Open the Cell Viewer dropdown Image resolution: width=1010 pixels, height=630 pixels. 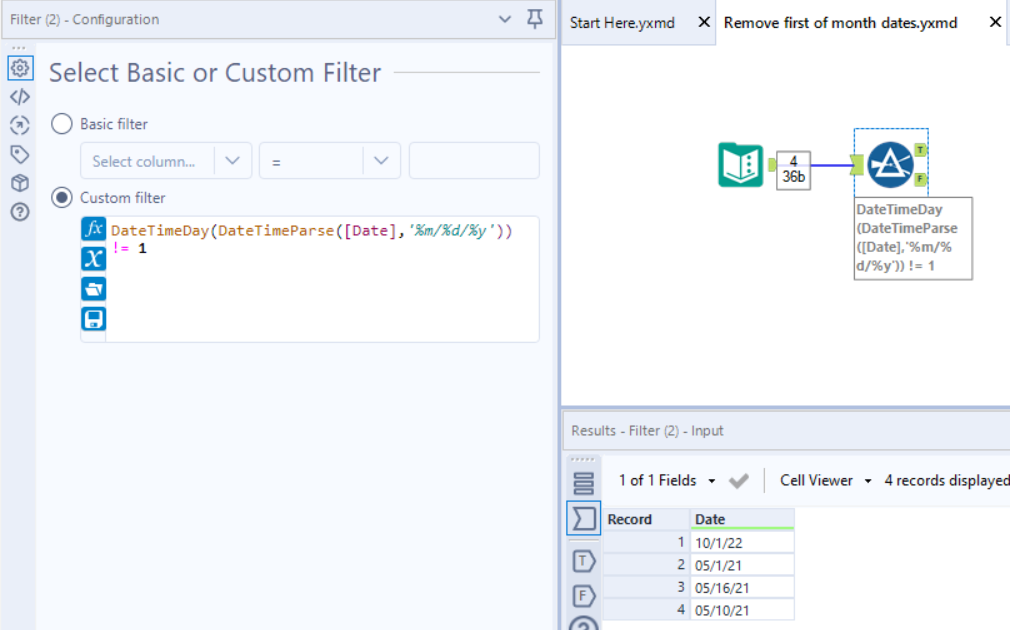coord(826,480)
